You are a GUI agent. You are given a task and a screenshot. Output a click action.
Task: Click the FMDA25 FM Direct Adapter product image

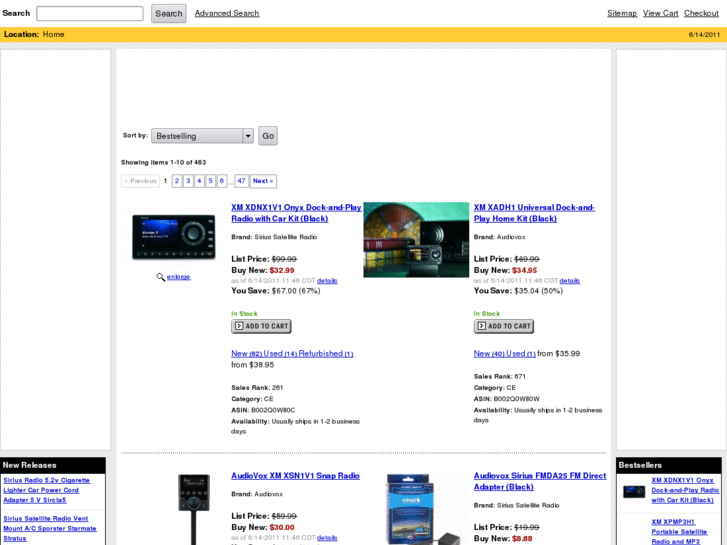click(x=422, y=508)
